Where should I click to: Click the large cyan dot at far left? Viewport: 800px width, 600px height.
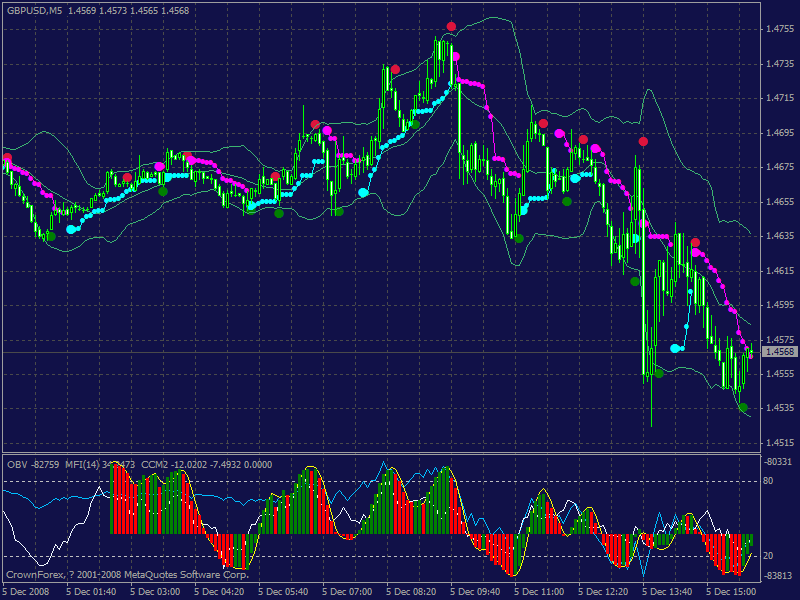click(71, 229)
